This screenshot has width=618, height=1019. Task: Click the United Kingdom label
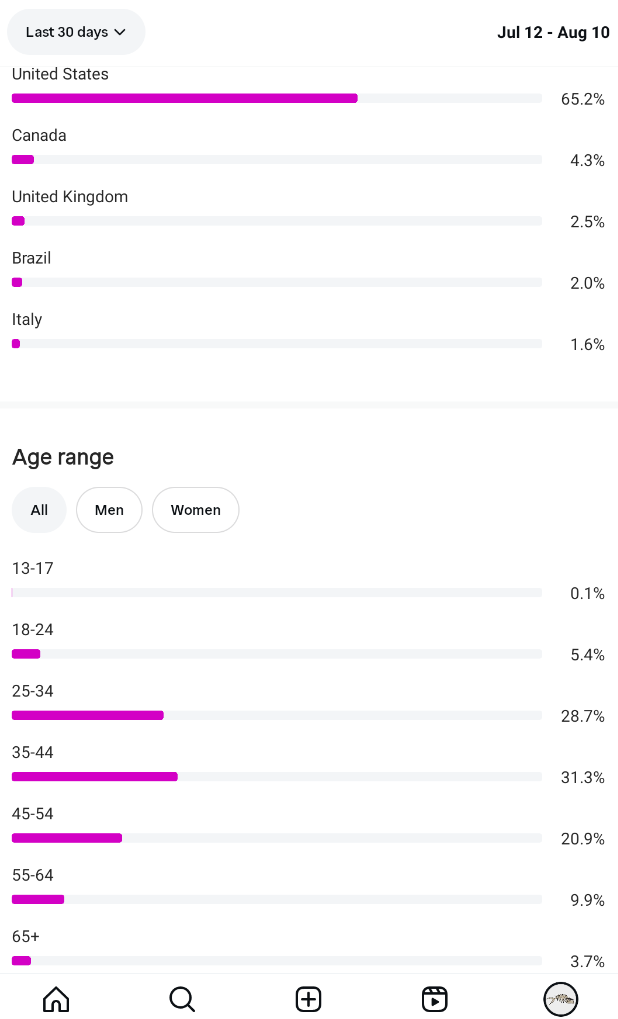pyautogui.click(x=70, y=197)
